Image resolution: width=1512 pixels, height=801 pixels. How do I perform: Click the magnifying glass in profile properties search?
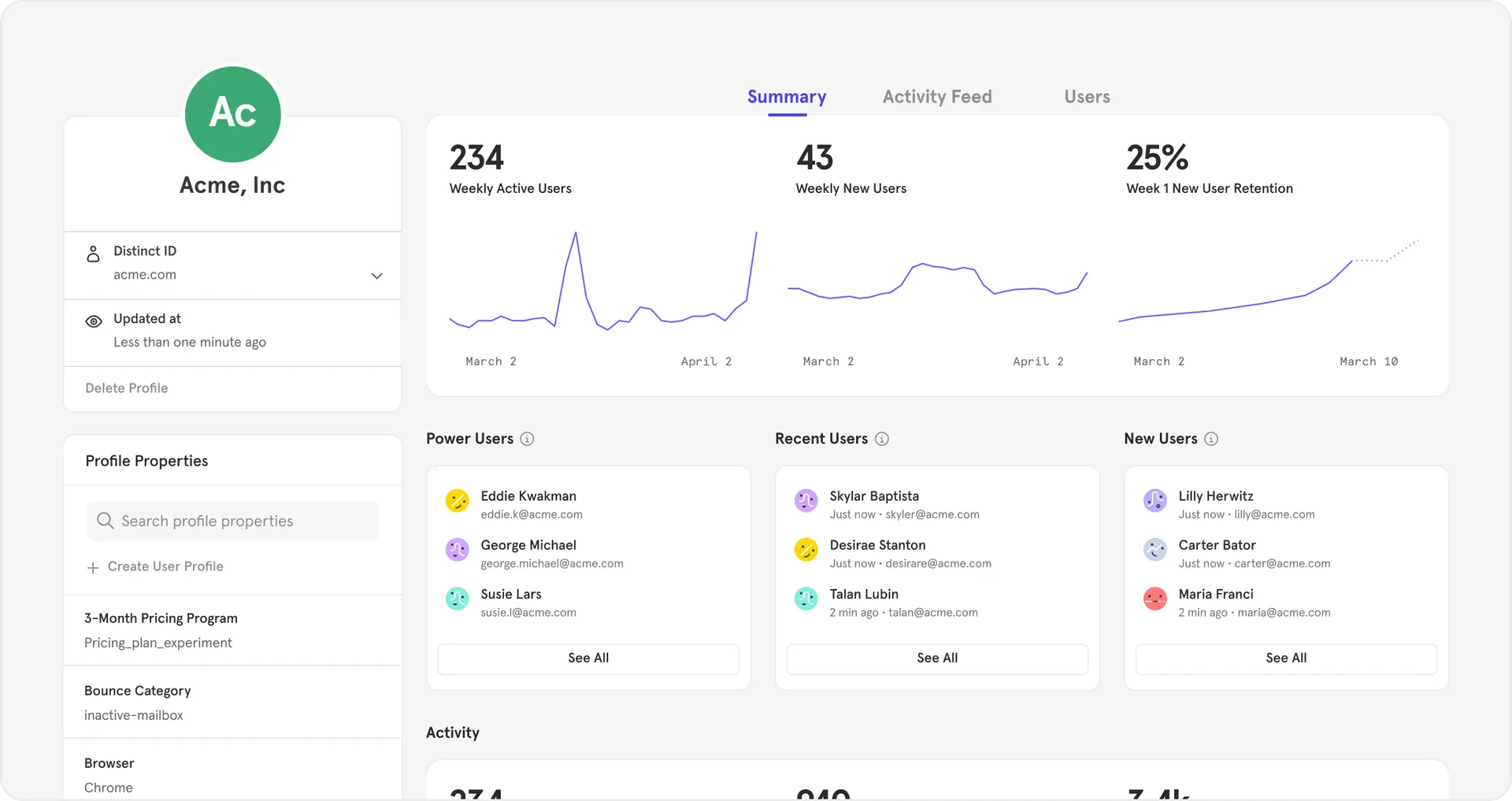click(x=105, y=521)
